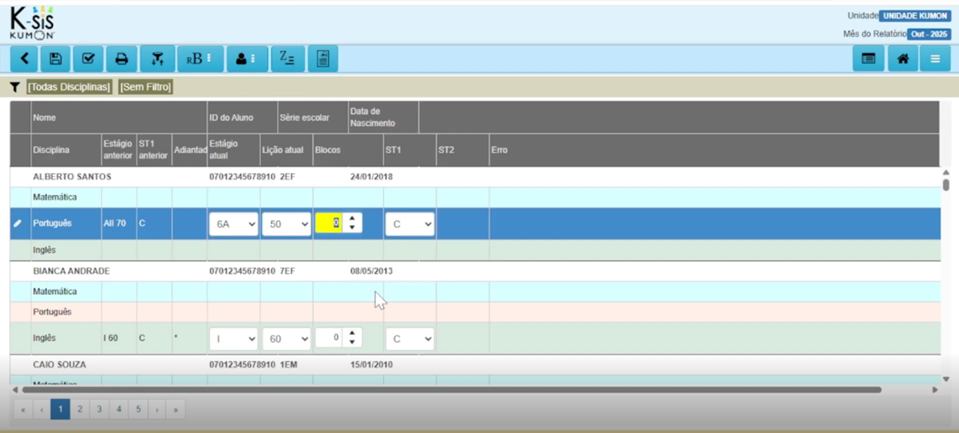The image size is (959, 433).
Task: Open the hamburger menu in the toolbar
Action: click(x=935, y=59)
